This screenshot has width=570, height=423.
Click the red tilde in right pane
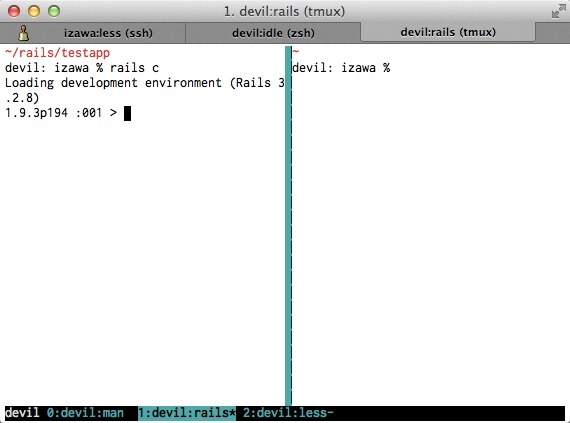(x=296, y=52)
